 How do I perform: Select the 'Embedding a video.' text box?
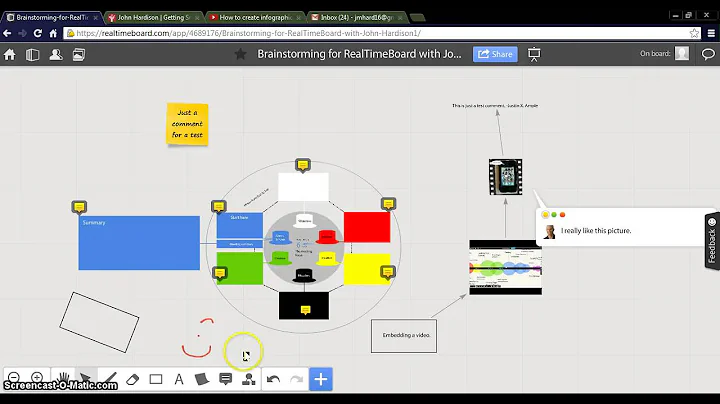point(404,336)
